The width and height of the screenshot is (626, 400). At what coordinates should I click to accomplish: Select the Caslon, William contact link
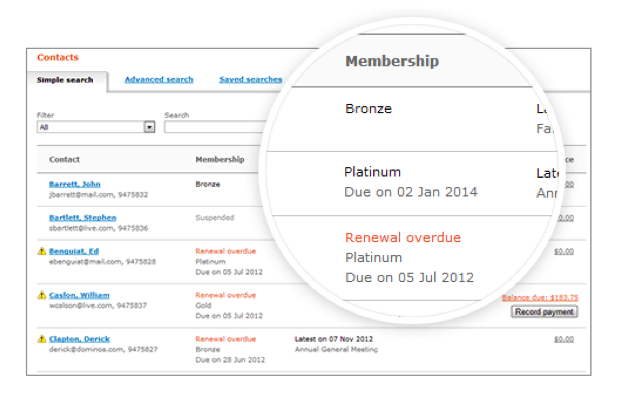coord(79,296)
